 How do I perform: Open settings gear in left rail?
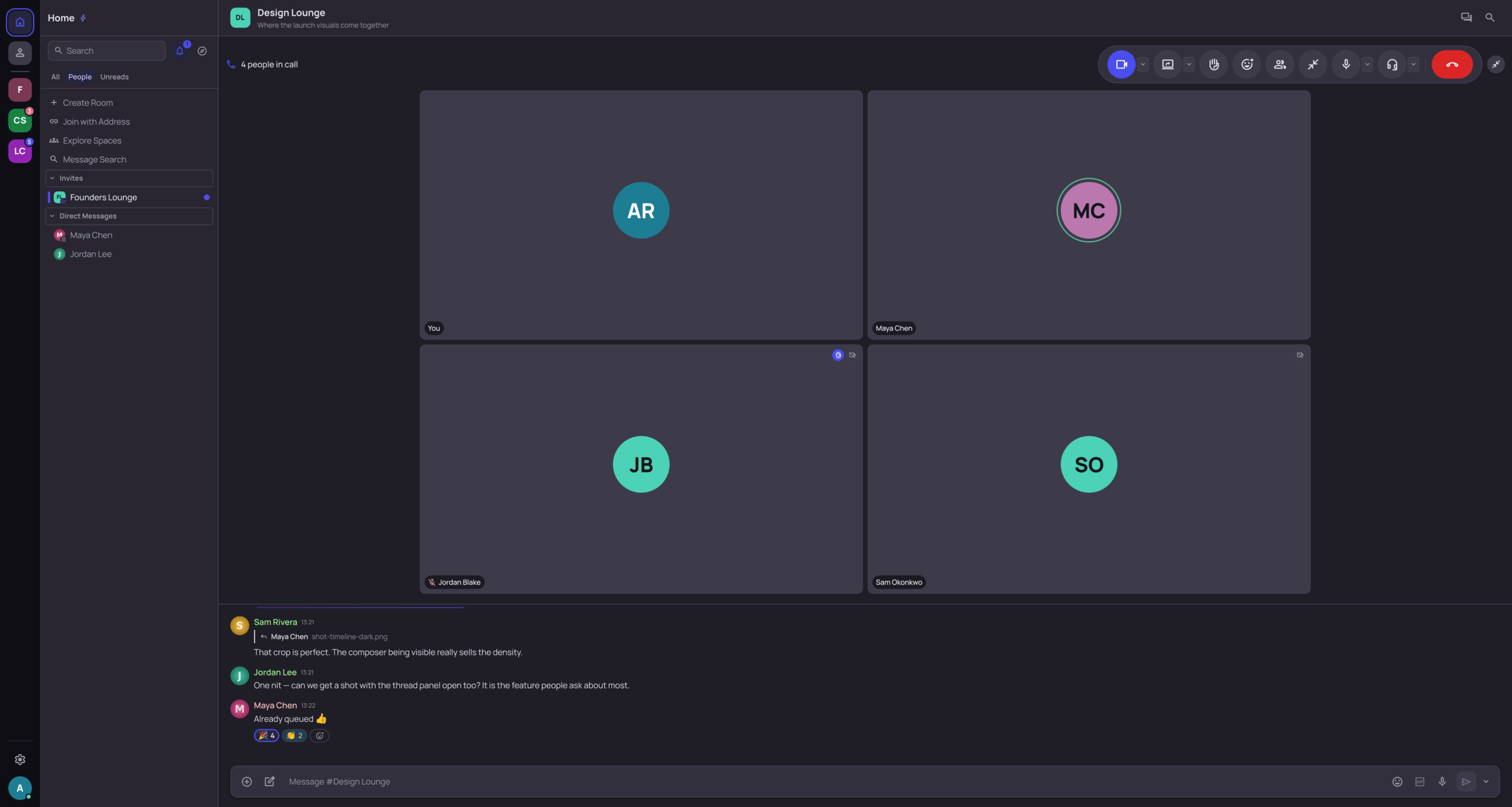(x=20, y=760)
